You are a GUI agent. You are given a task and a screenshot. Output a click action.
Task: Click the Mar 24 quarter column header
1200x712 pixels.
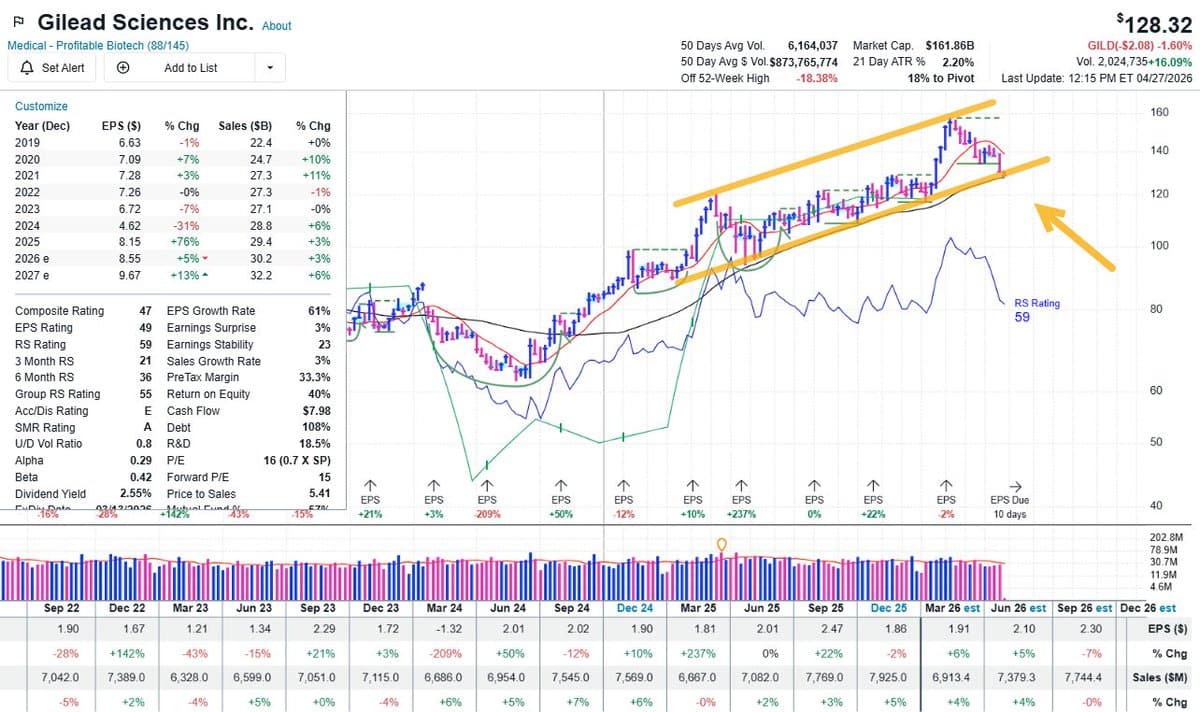coord(444,608)
